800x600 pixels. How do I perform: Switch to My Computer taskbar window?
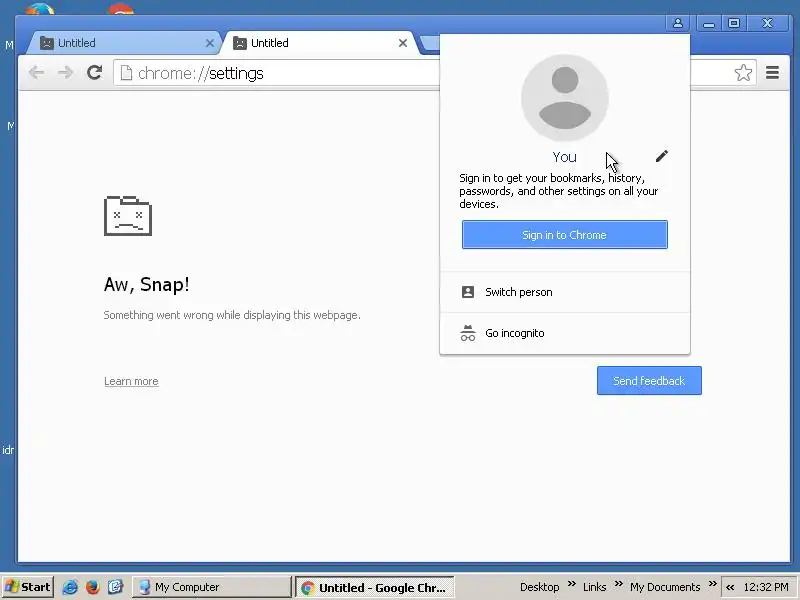click(x=211, y=587)
